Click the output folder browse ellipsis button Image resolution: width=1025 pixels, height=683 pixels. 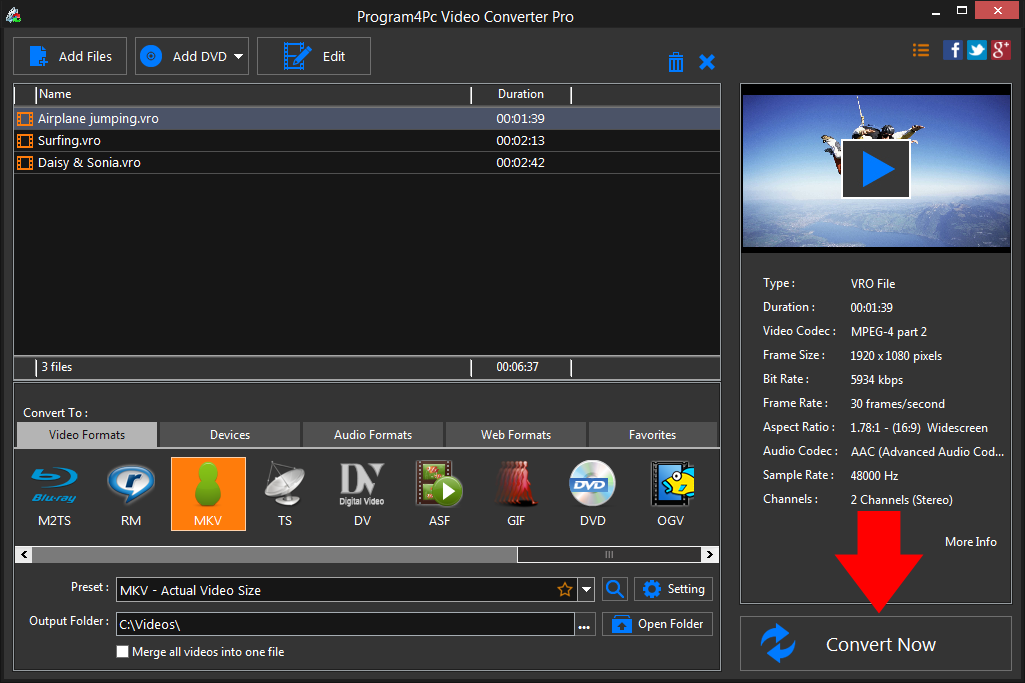pos(585,625)
